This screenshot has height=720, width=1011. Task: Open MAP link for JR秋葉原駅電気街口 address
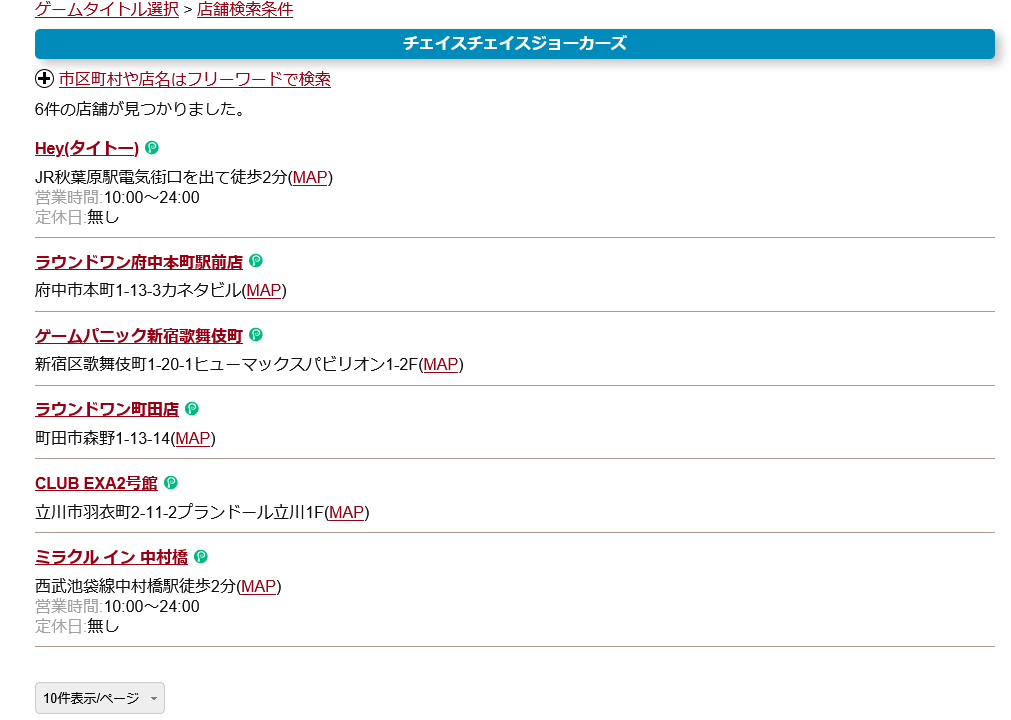pyautogui.click(x=310, y=177)
